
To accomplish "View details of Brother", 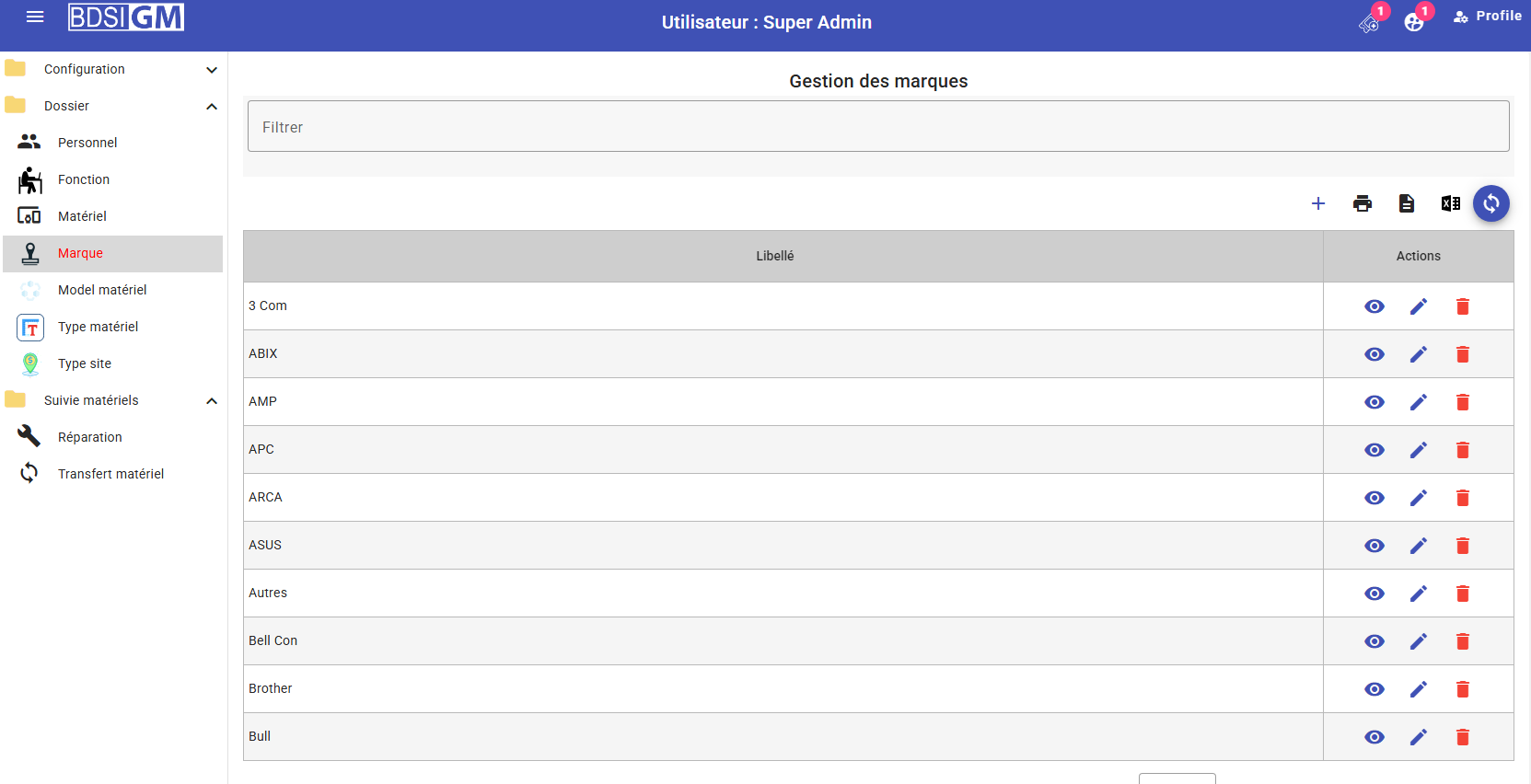I will (1374, 689).
